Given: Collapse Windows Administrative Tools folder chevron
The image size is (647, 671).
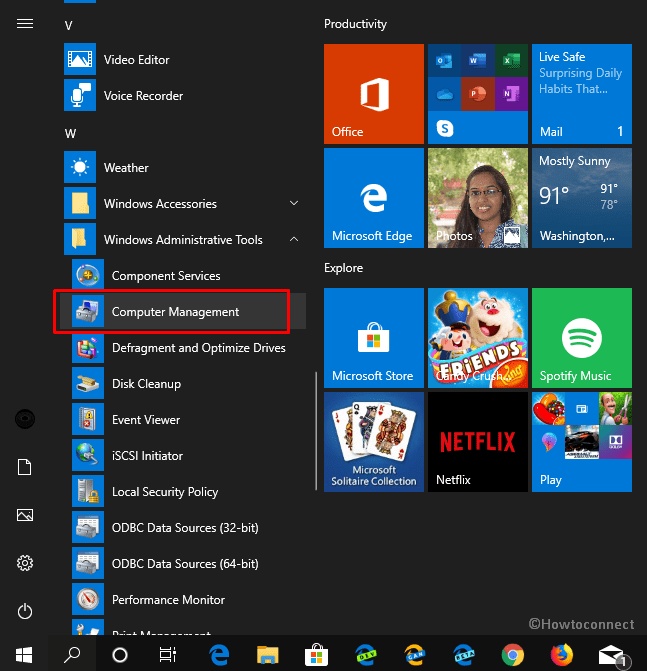Looking at the screenshot, I should pyautogui.click(x=294, y=239).
